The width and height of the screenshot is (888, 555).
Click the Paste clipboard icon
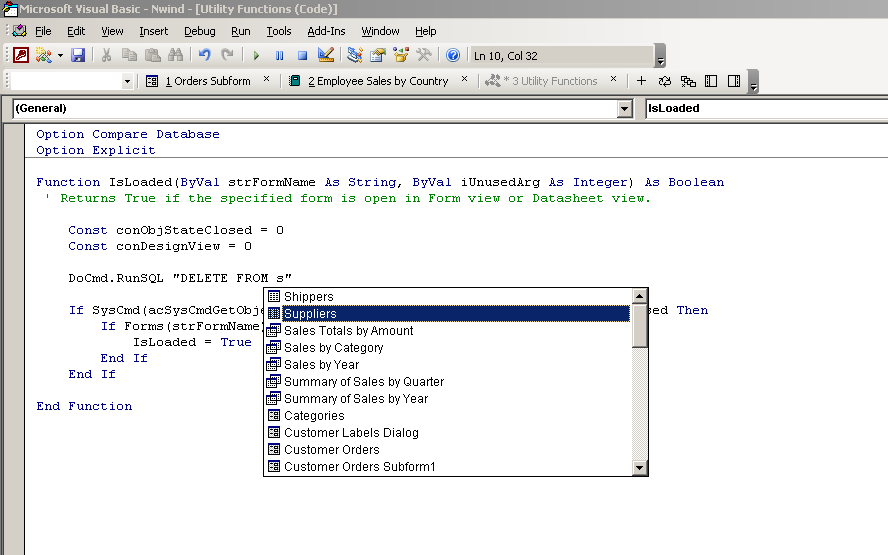pyautogui.click(x=152, y=55)
